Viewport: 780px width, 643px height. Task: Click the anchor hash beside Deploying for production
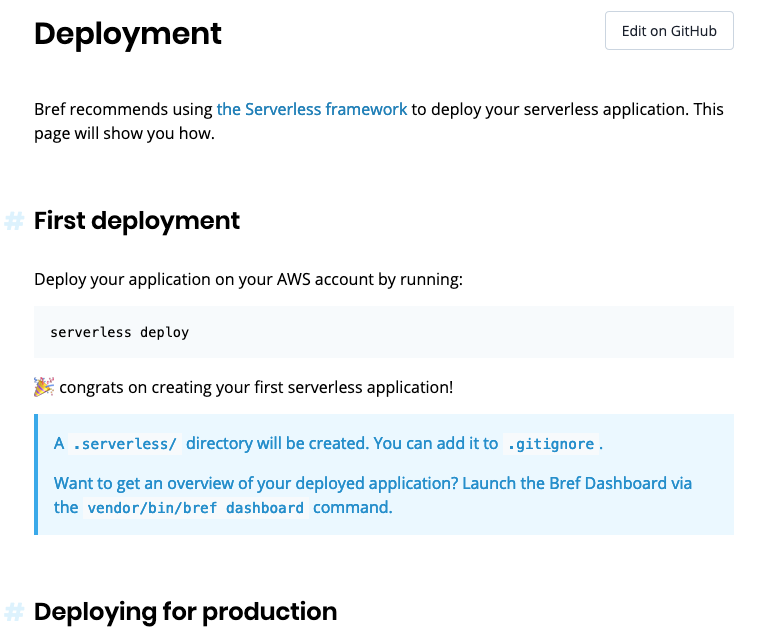[x=14, y=612]
